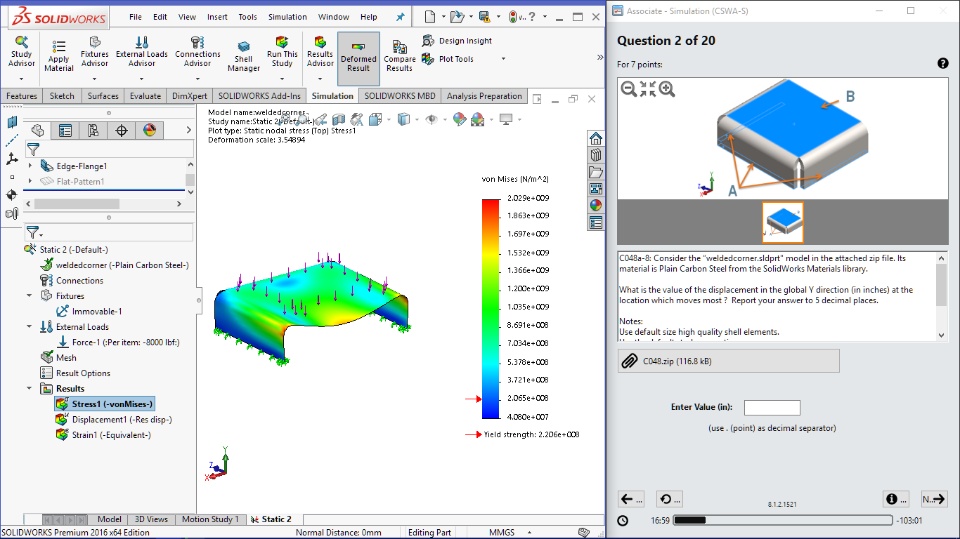Pin the SolidWorks menu bar
960x539 pixels.
coord(400,17)
